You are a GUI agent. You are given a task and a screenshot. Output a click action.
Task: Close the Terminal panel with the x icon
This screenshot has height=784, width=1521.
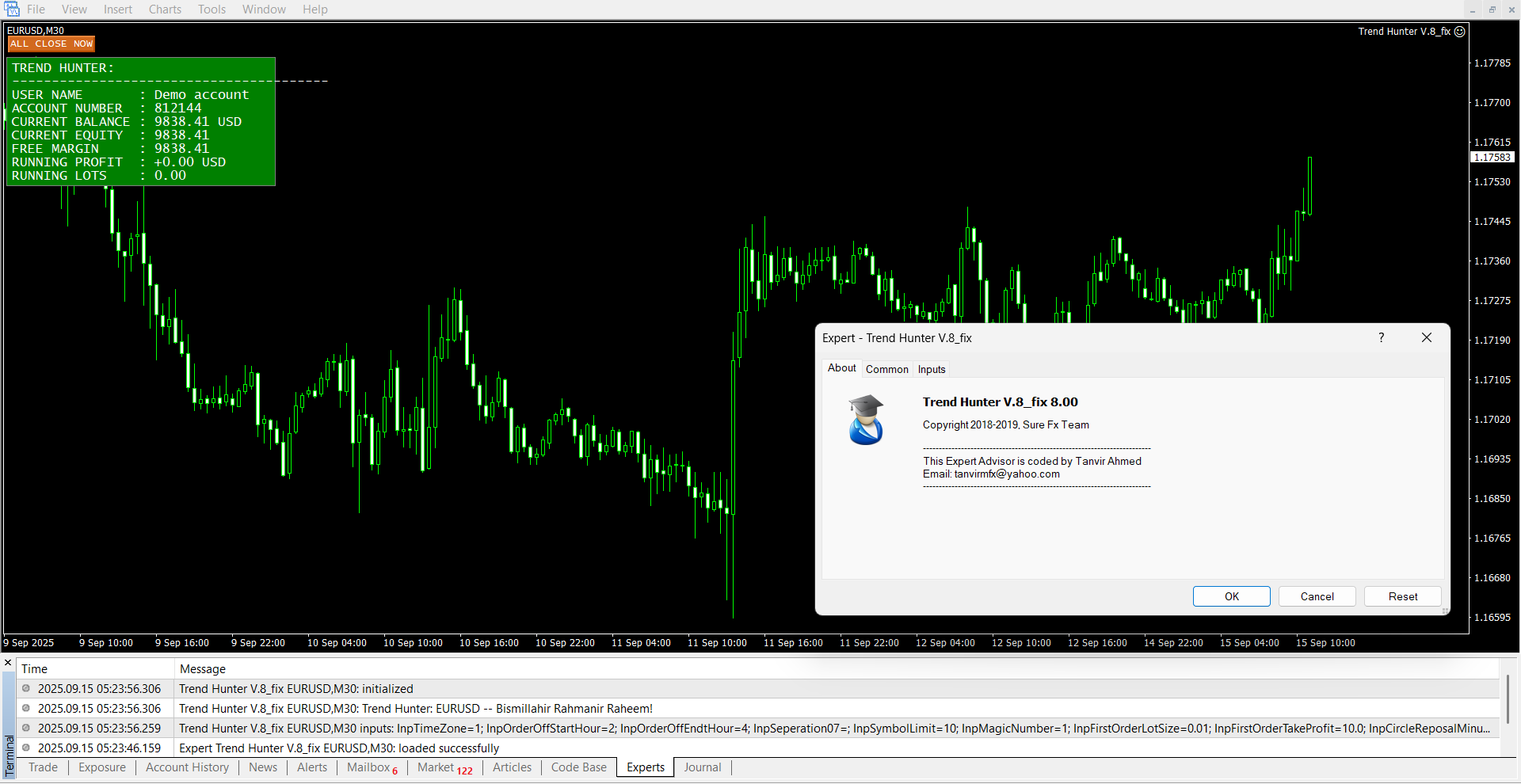point(8,663)
